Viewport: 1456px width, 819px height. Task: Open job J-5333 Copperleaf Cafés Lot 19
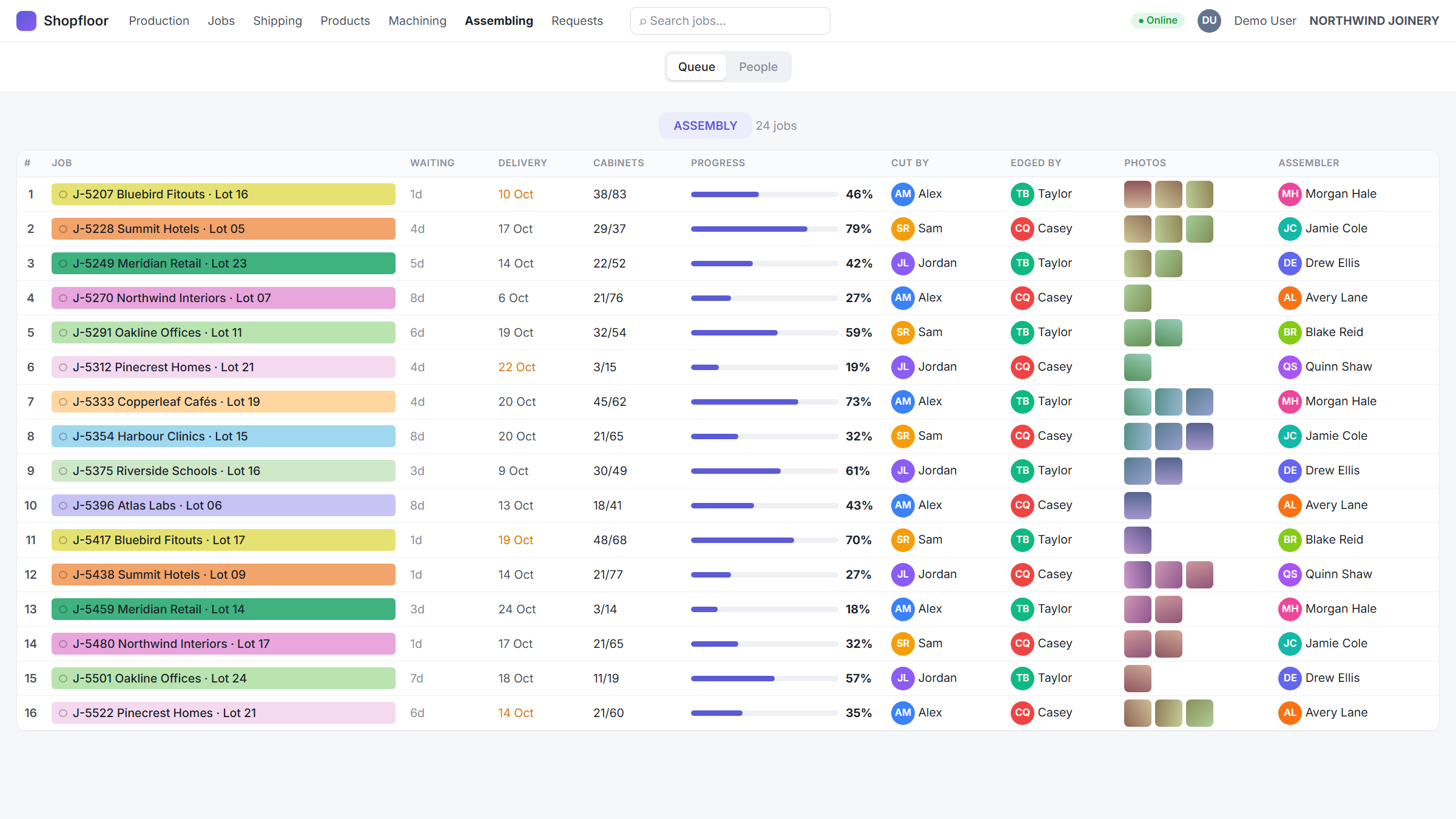tap(223, 402)
